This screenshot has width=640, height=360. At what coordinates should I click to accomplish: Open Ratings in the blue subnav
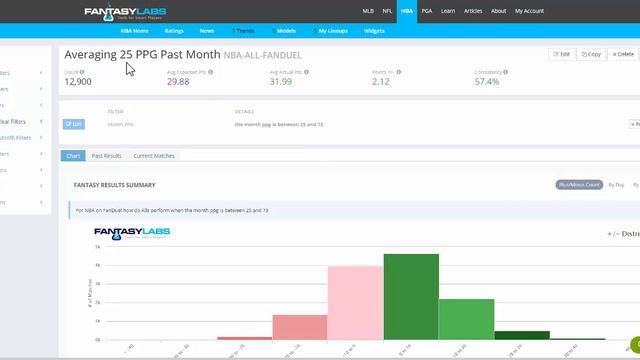click(174, 31)
